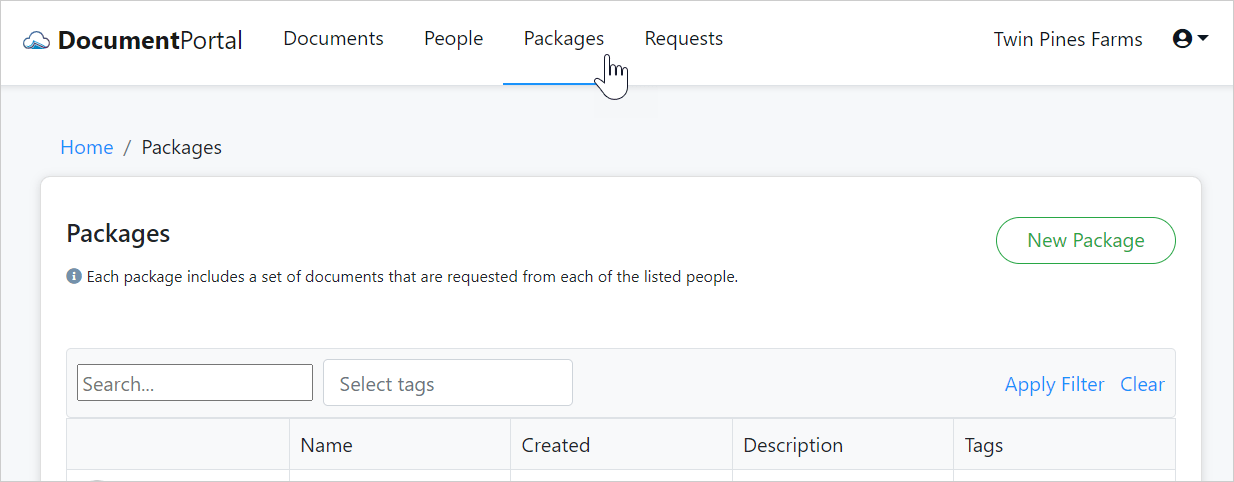Switch to the Requests nav tab
This screenshot has width=1234, height=482.
click(x=683, y=39)
